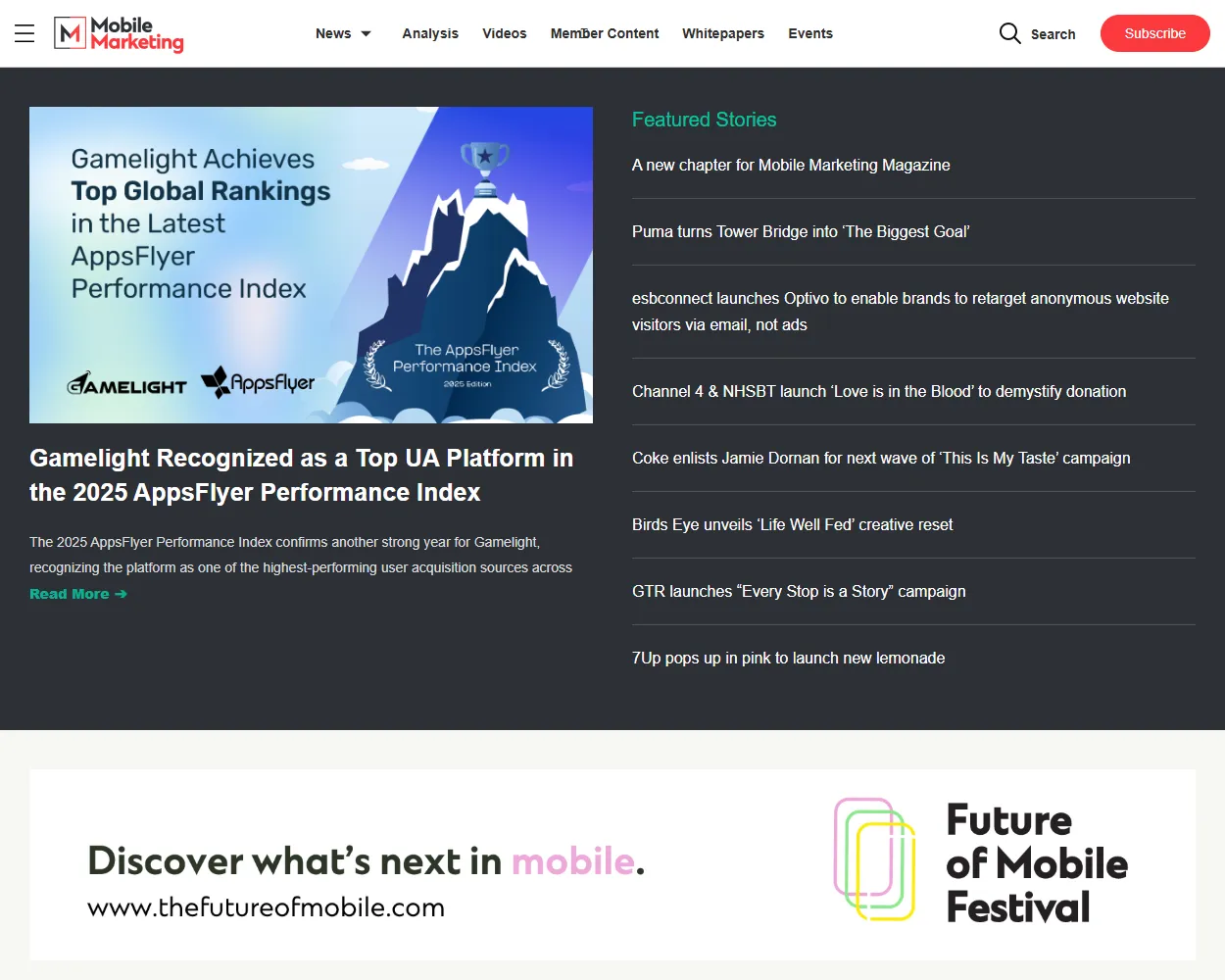Open the hamburger menu icon
The width and height of the screenshot is (1225, 980).
click(x=24, y=33)
